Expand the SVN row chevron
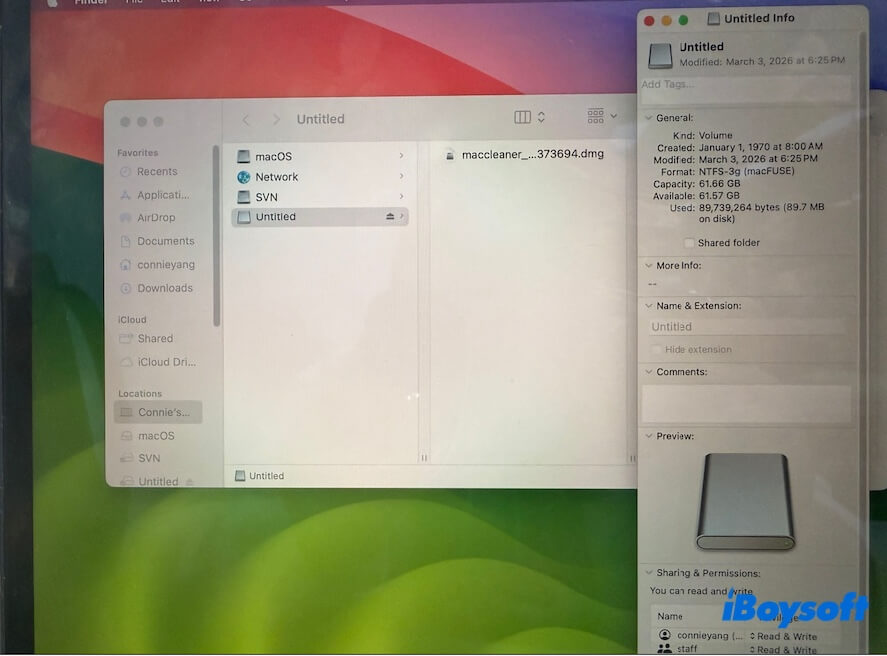 point(402,196)
